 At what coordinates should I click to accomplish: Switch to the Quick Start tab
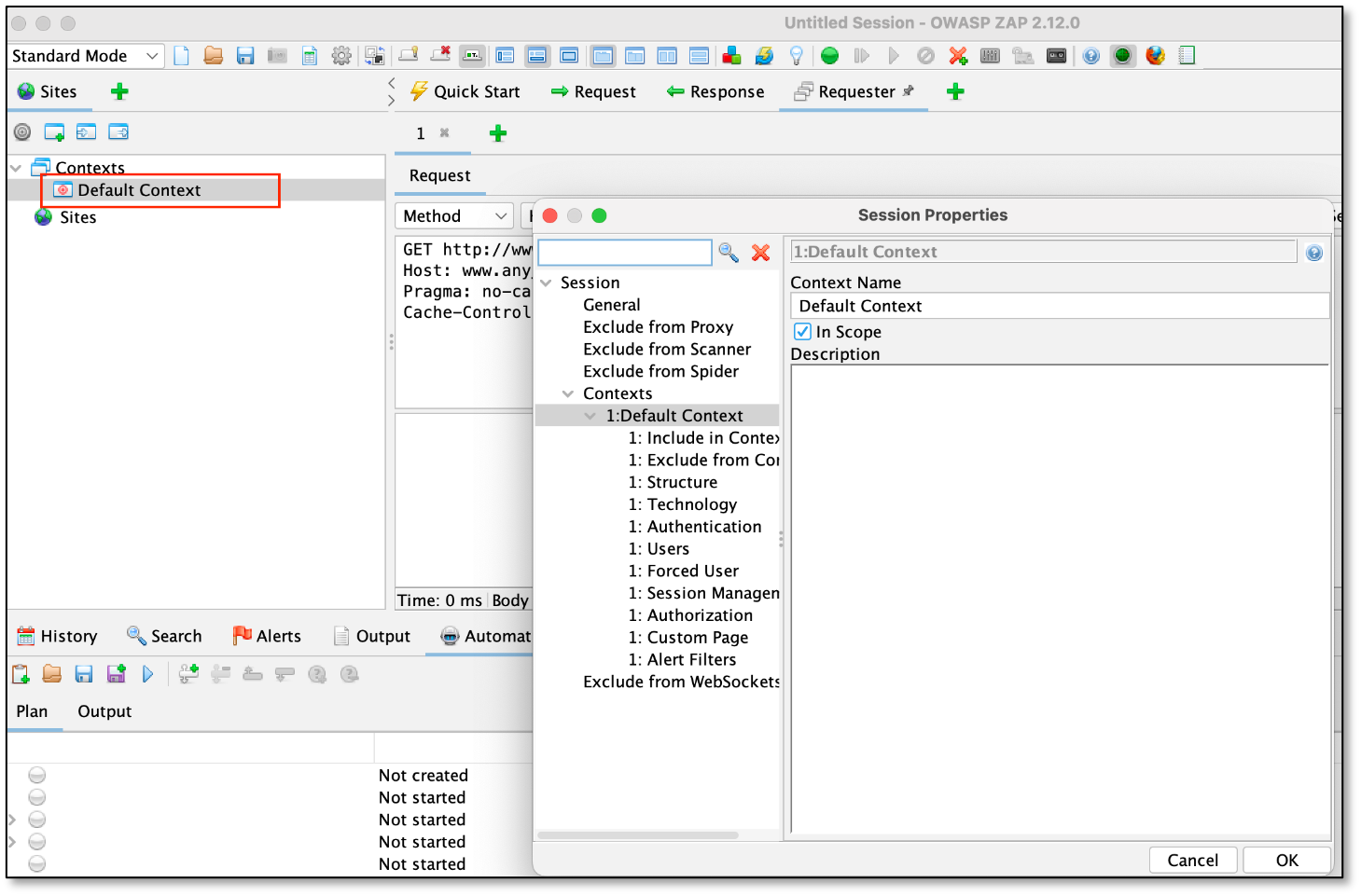pyautogui.click(x=465, y=91)
